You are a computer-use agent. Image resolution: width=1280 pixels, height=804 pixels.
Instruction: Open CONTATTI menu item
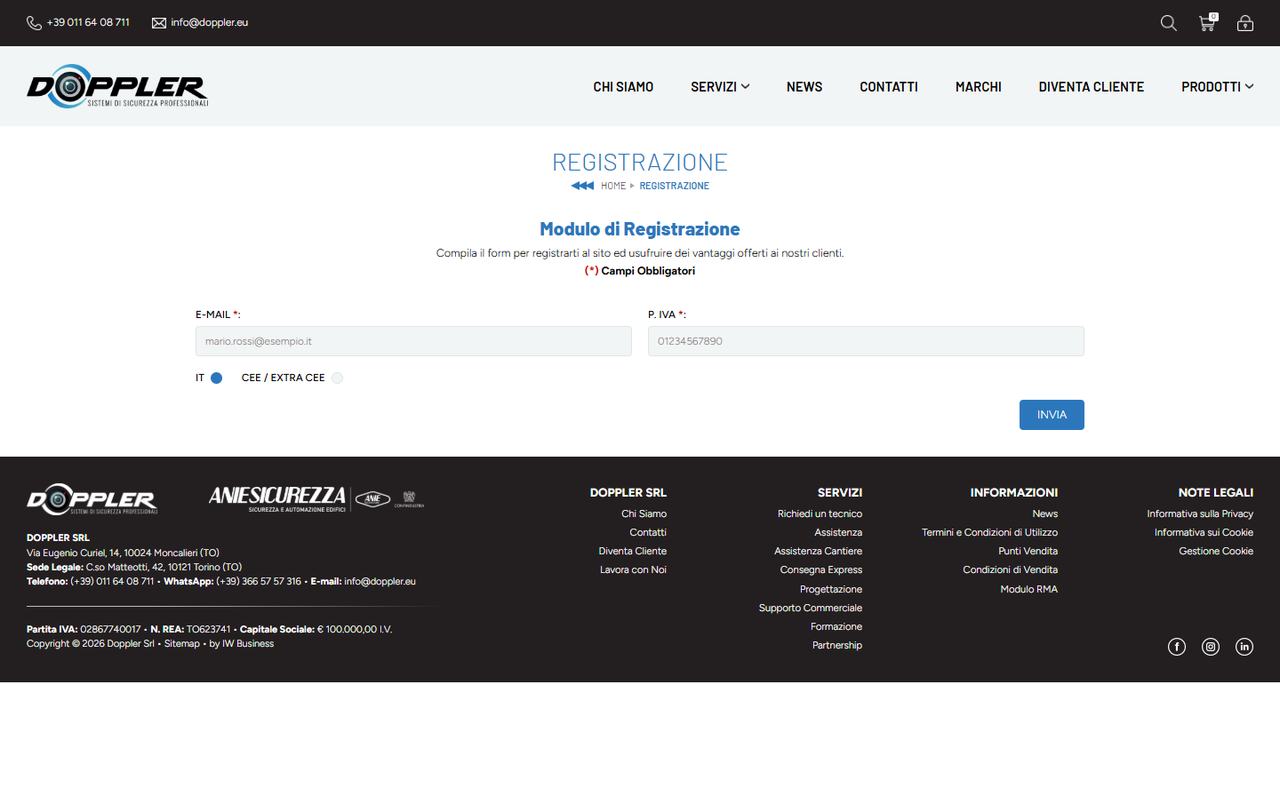(889, 87)
